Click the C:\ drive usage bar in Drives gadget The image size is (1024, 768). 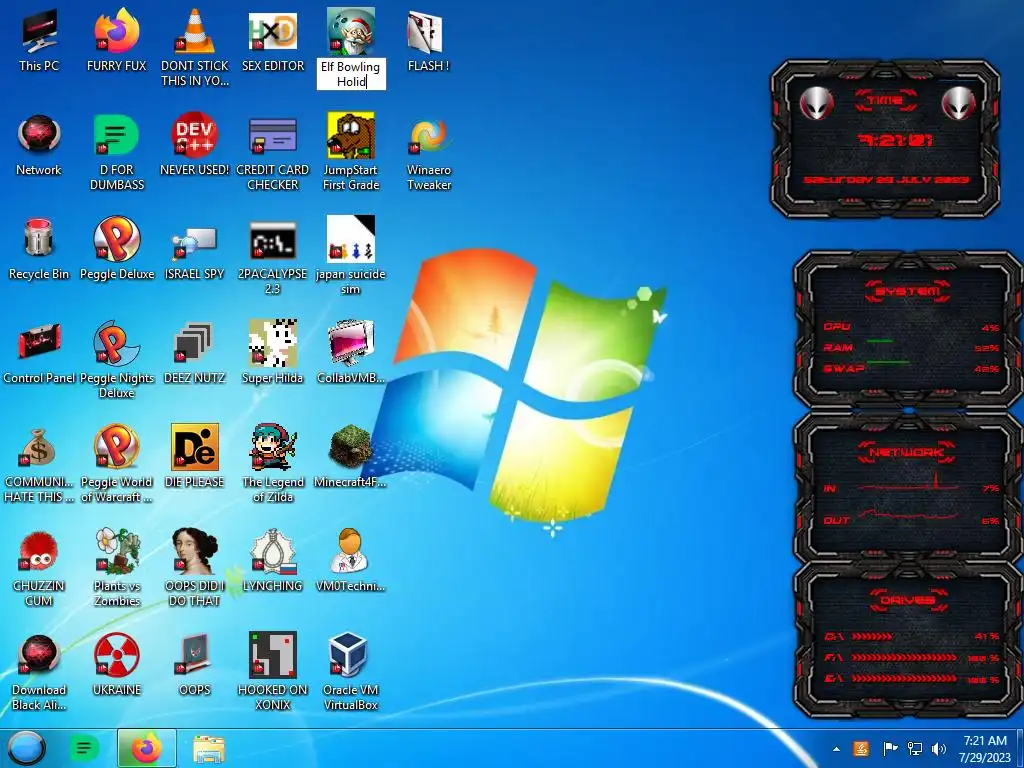point(872,636)
